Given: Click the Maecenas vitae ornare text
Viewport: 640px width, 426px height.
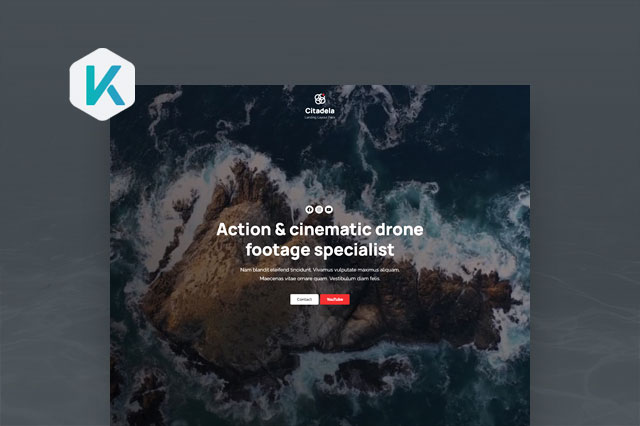Looking at the screenshot, I should click(x=291, y=278).
